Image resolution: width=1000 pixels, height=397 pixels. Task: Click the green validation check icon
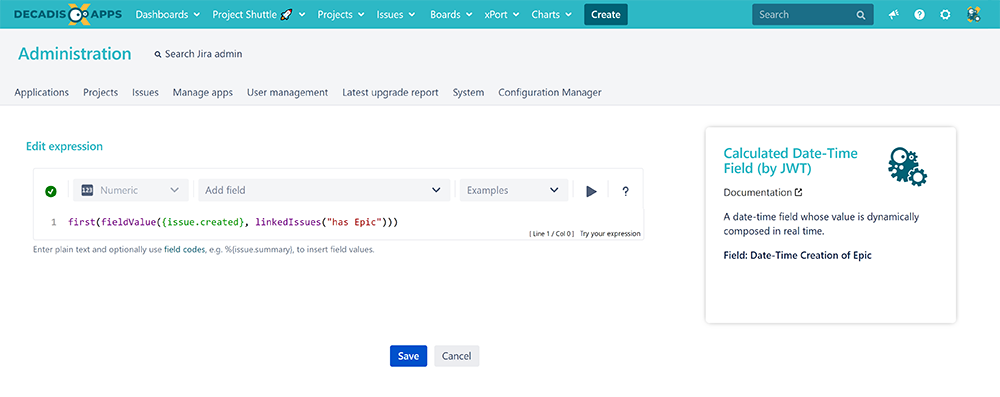click(51, 191)
